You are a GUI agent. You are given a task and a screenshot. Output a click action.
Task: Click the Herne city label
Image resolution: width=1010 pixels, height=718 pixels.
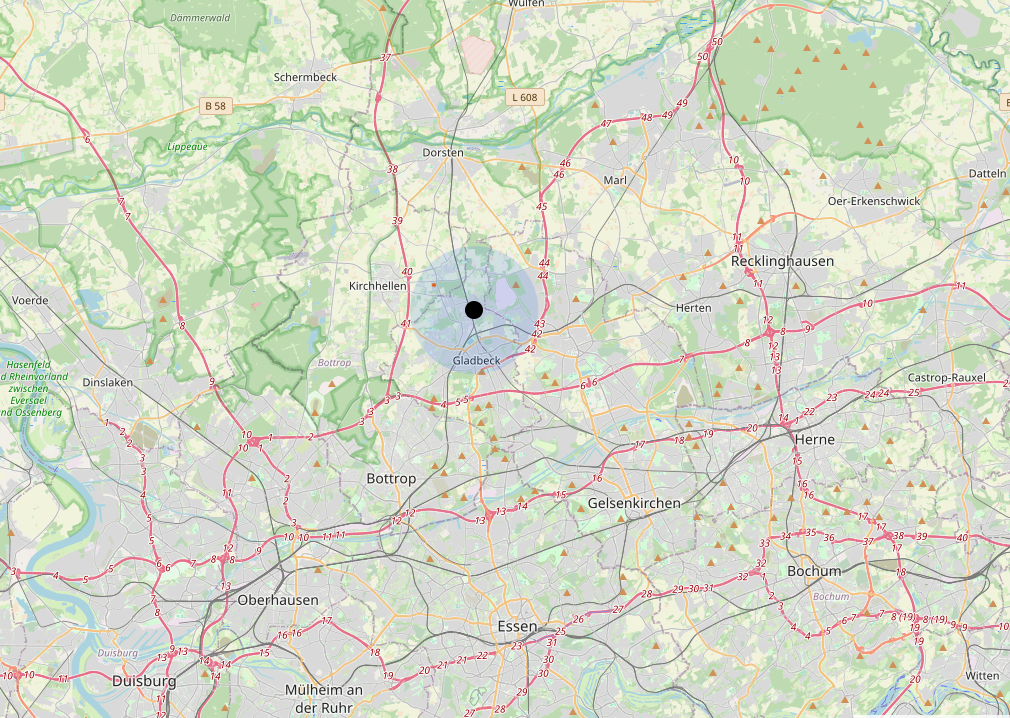click(814, 439)
